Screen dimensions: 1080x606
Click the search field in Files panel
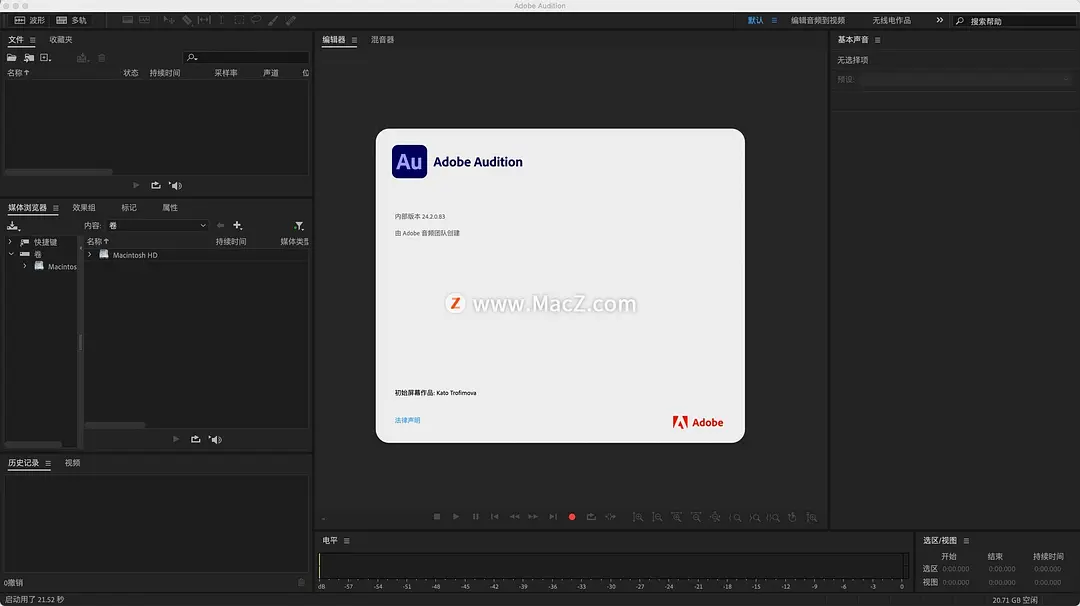point(247,57)
